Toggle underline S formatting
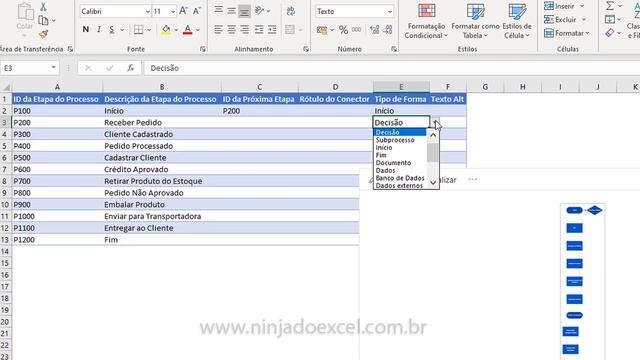Screen dimensions: 640x360 coord(112,29)
